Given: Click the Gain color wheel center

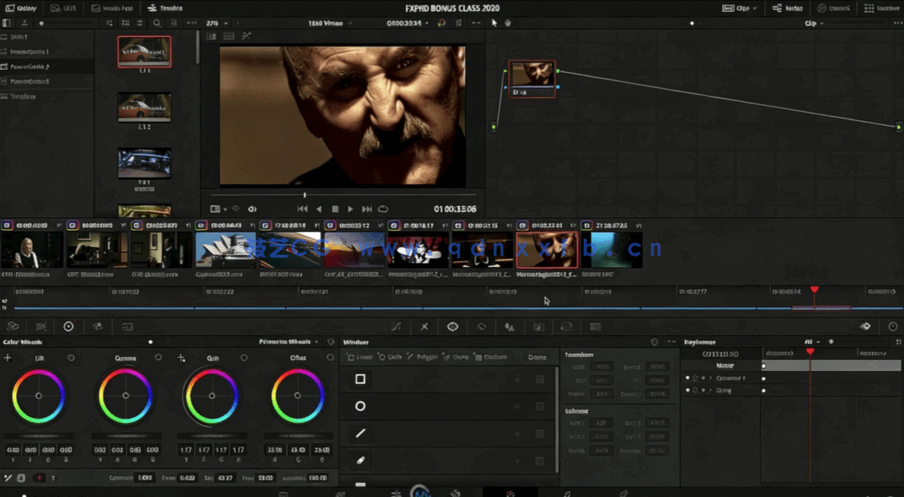Looking at the screenshot, I should (212, 396).
